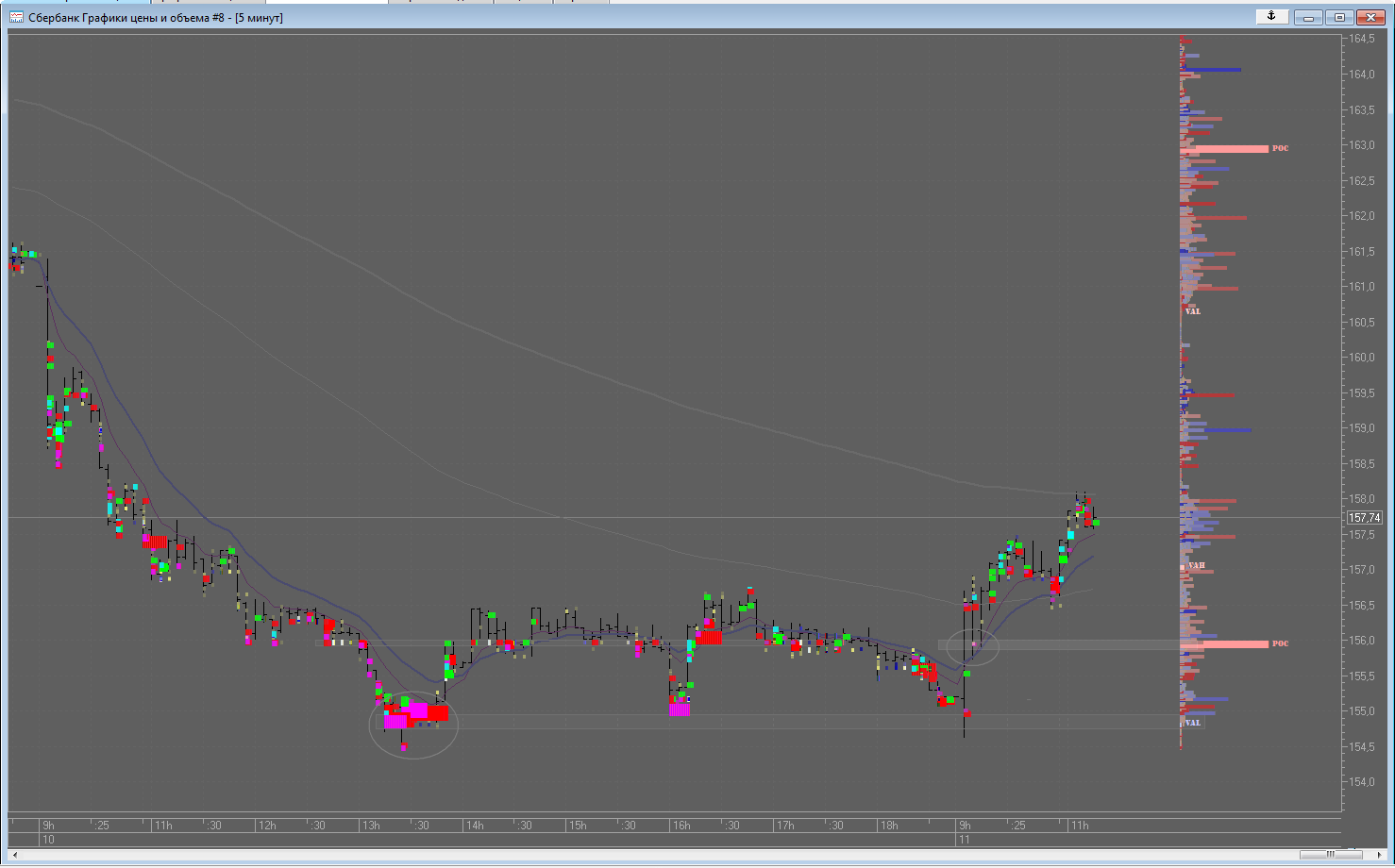The height and width of the screenshot is (868, 1395).
Task: Click the anchor icon button in title bar
Action: (1271, 16)
